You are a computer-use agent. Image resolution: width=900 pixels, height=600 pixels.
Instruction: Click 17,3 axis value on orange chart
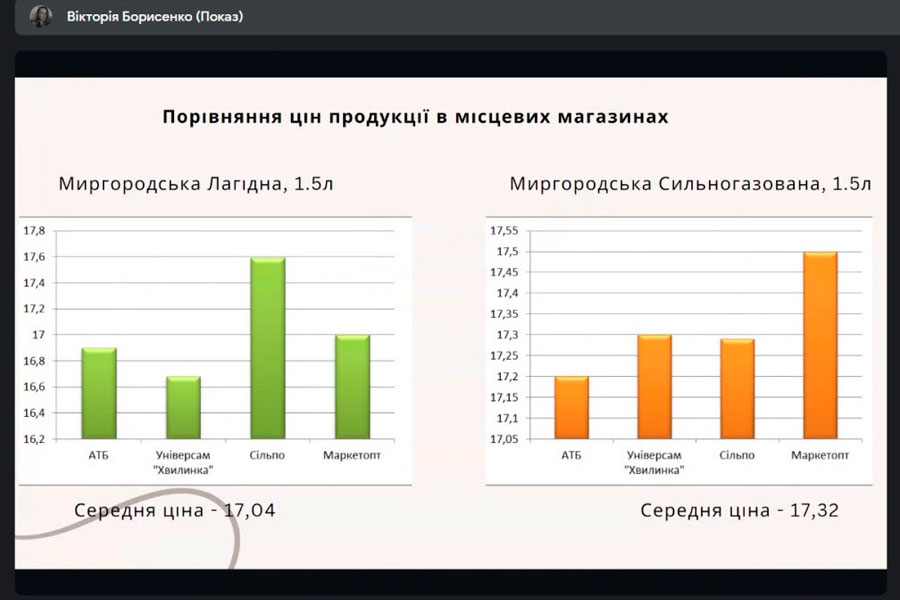pyautogui.click(x=507, y=335)
